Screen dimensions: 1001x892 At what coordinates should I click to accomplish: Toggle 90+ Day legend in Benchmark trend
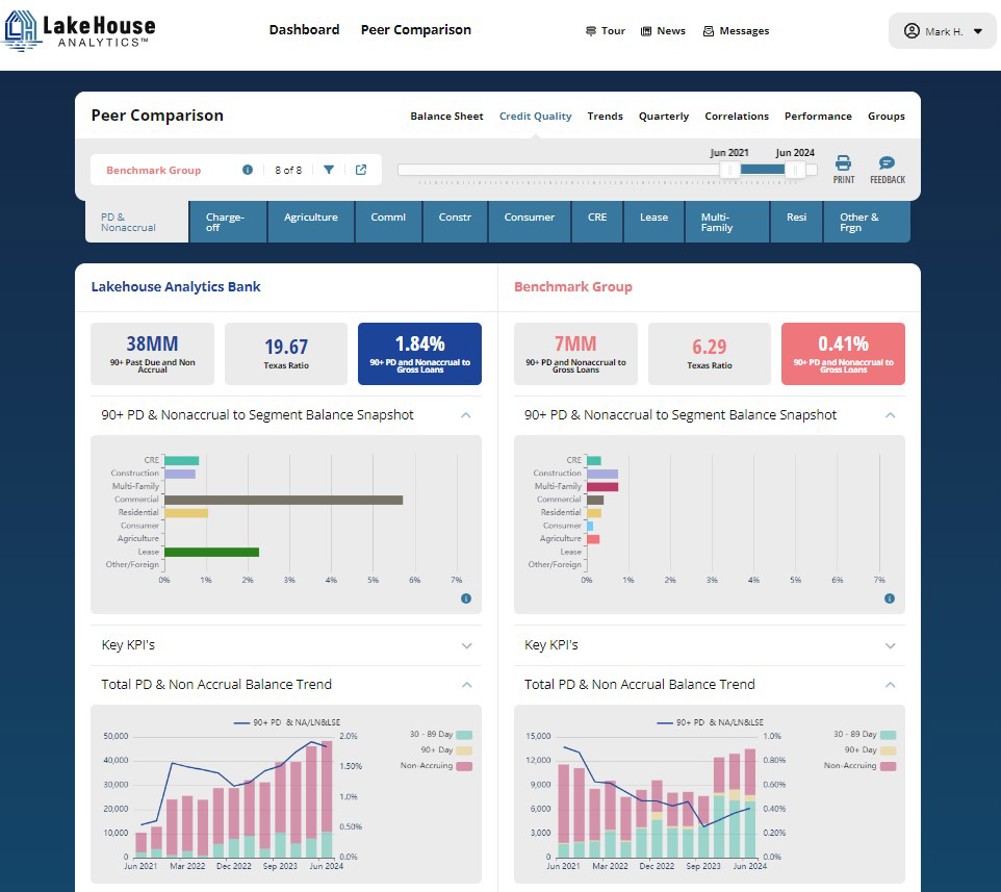(869, 750)
